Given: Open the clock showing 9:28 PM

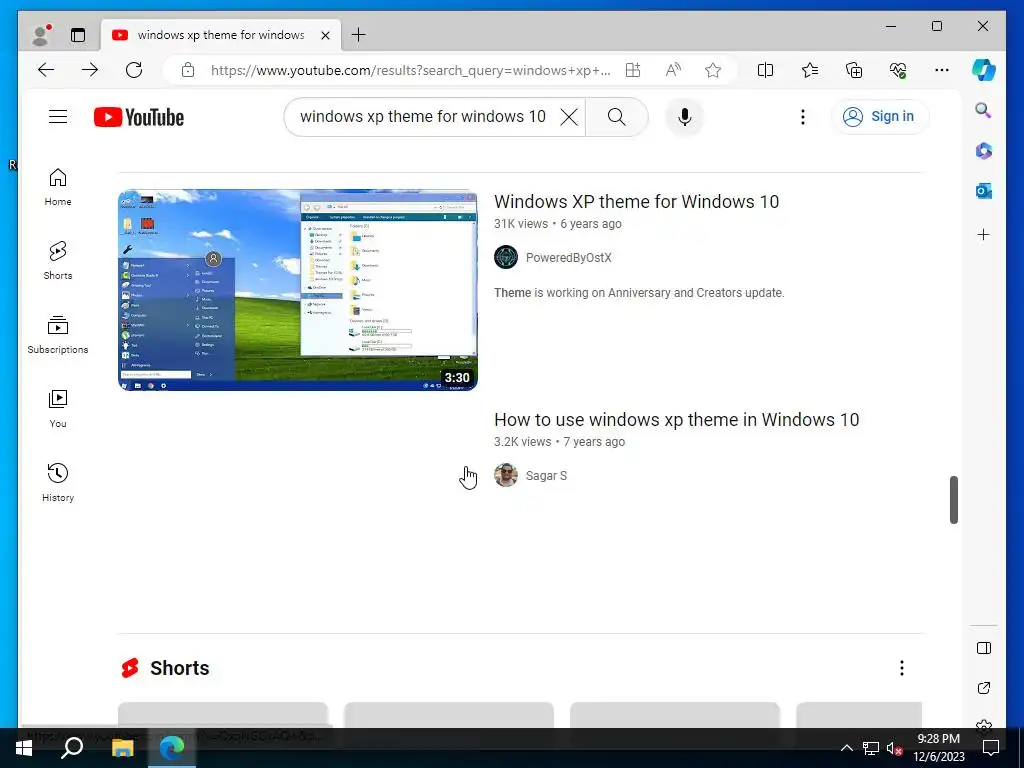Looking at the screenshot, I should pos(938,748).
